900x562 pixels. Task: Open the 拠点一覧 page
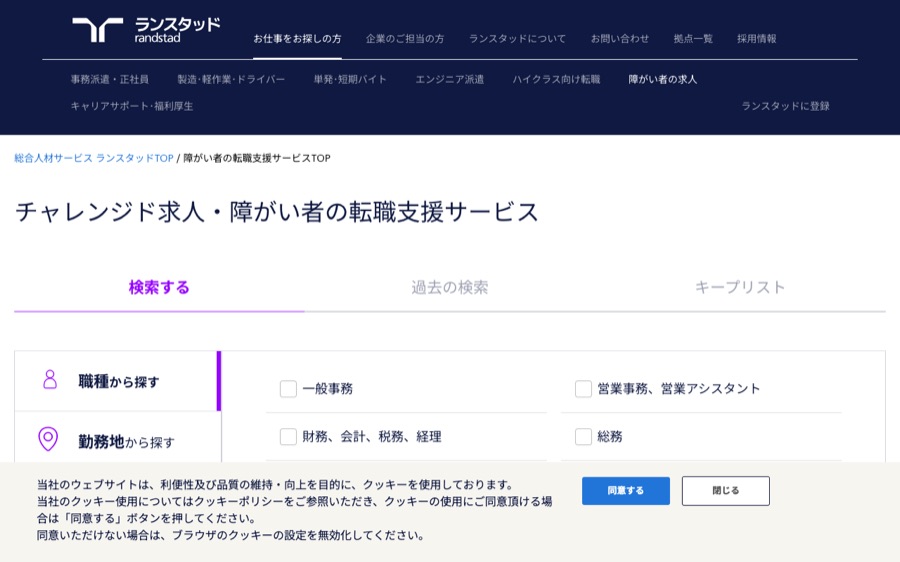pyautogui.click(x=693, y=38)
